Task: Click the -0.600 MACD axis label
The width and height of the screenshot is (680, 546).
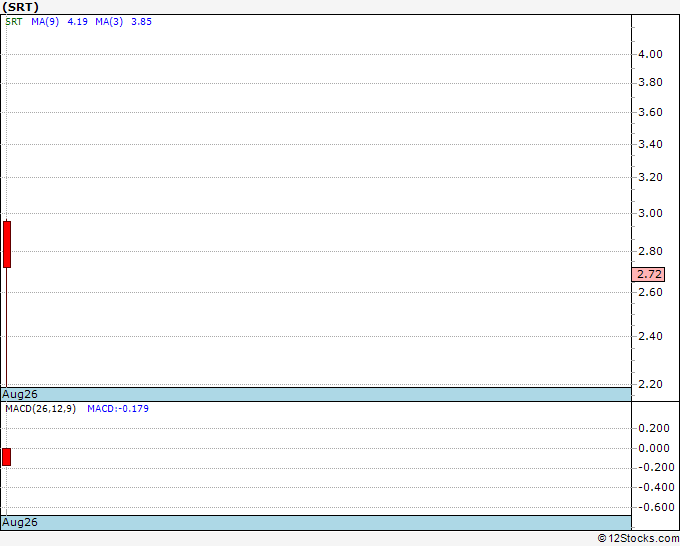Action: click(x=656, y=507)
